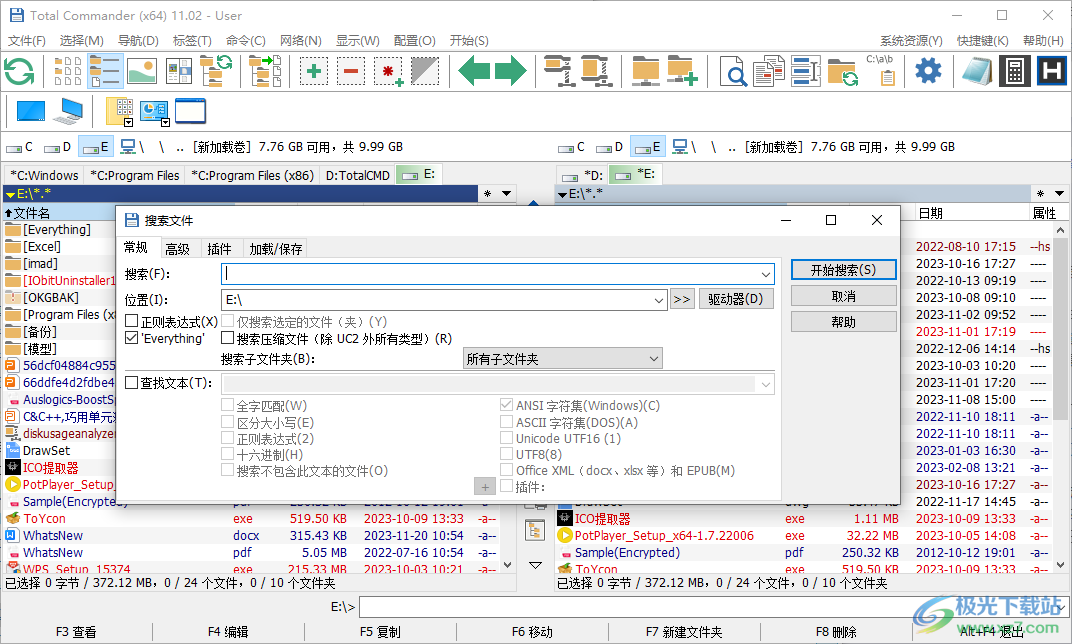Click F7 新建文件夹 button
The image size is (1072, 644).
pyautogui.click(x=684, y=632)
